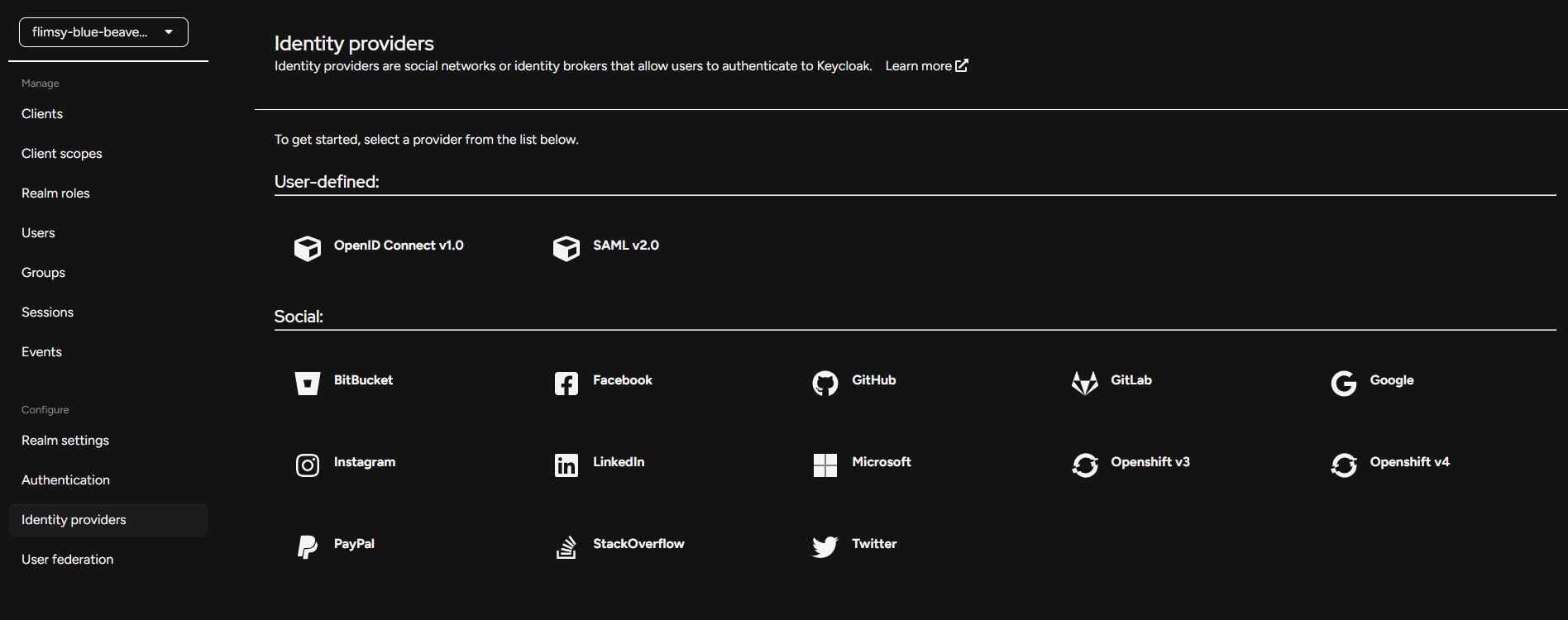Select the Microsoft provider label

click(x=882, y=462)
